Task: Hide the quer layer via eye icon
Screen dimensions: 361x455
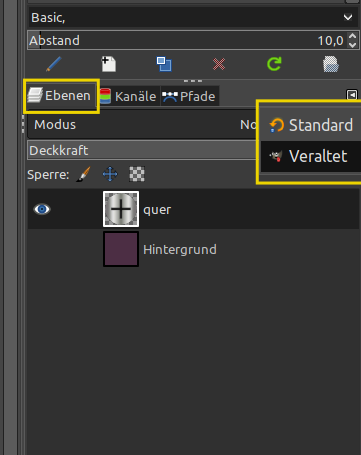Action: tap(42, 209)
